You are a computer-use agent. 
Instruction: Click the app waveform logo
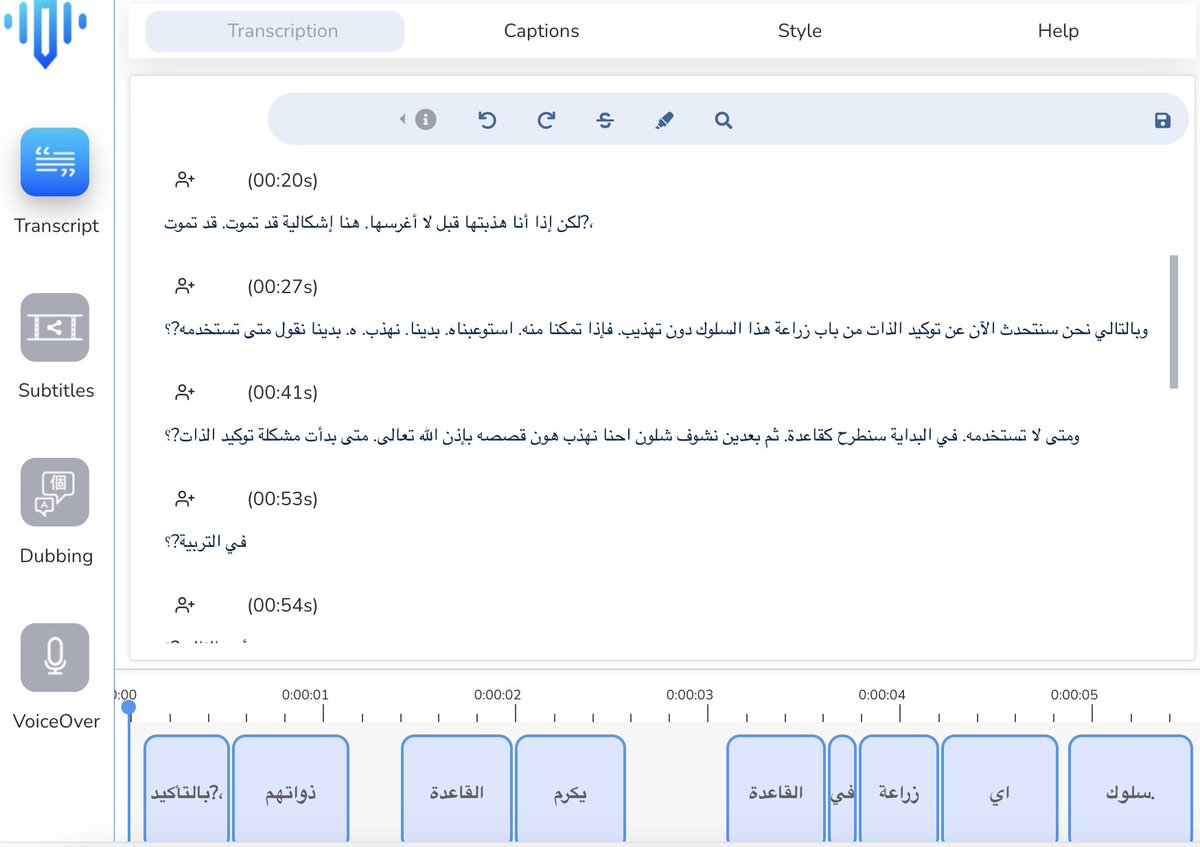coord(44,33)
